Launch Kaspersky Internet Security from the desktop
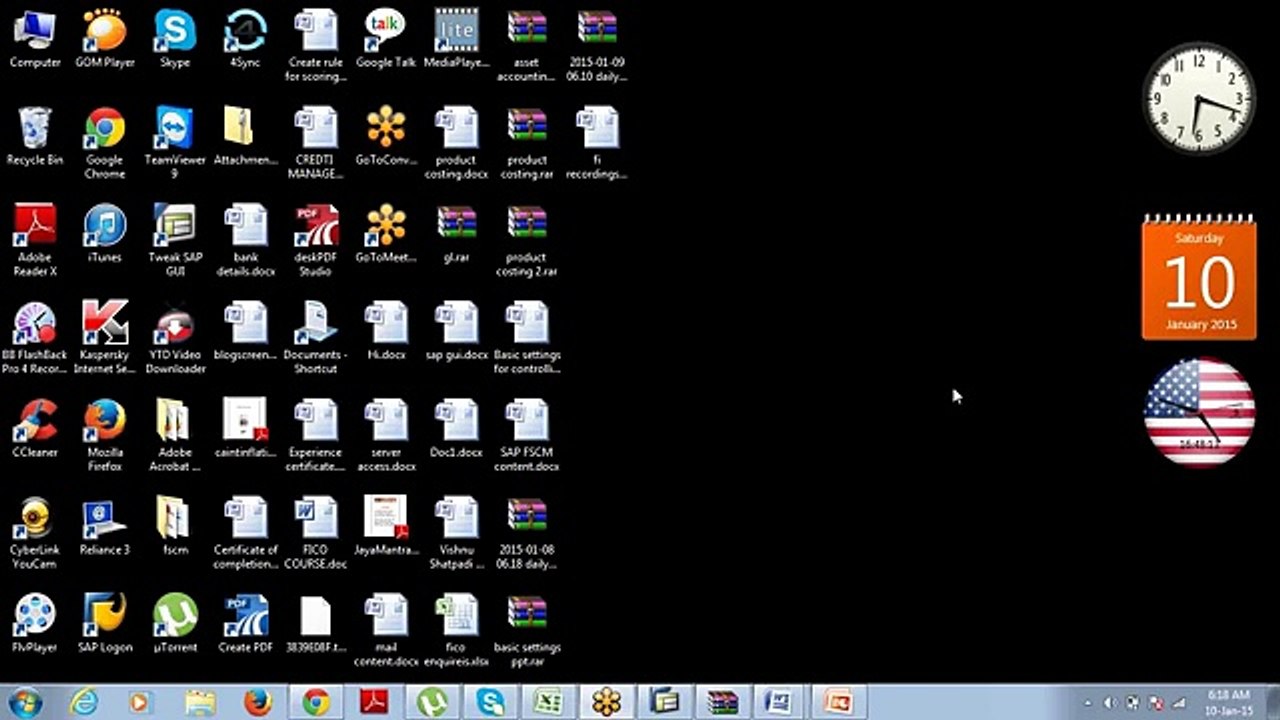Image resolution: width=1280 pixels, height=720 pixels. 105,338
